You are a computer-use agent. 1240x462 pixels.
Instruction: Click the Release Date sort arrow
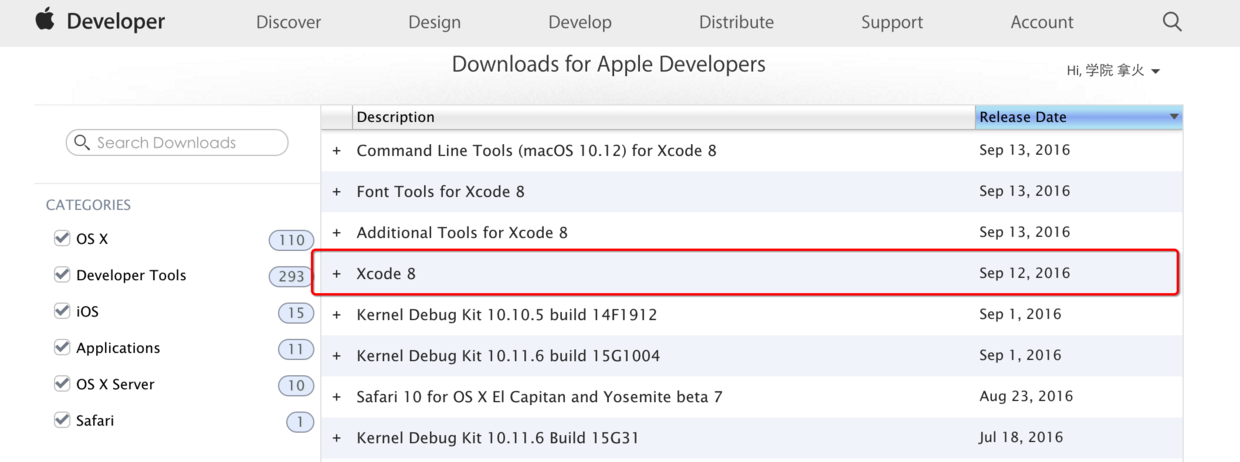[1174, 117]
